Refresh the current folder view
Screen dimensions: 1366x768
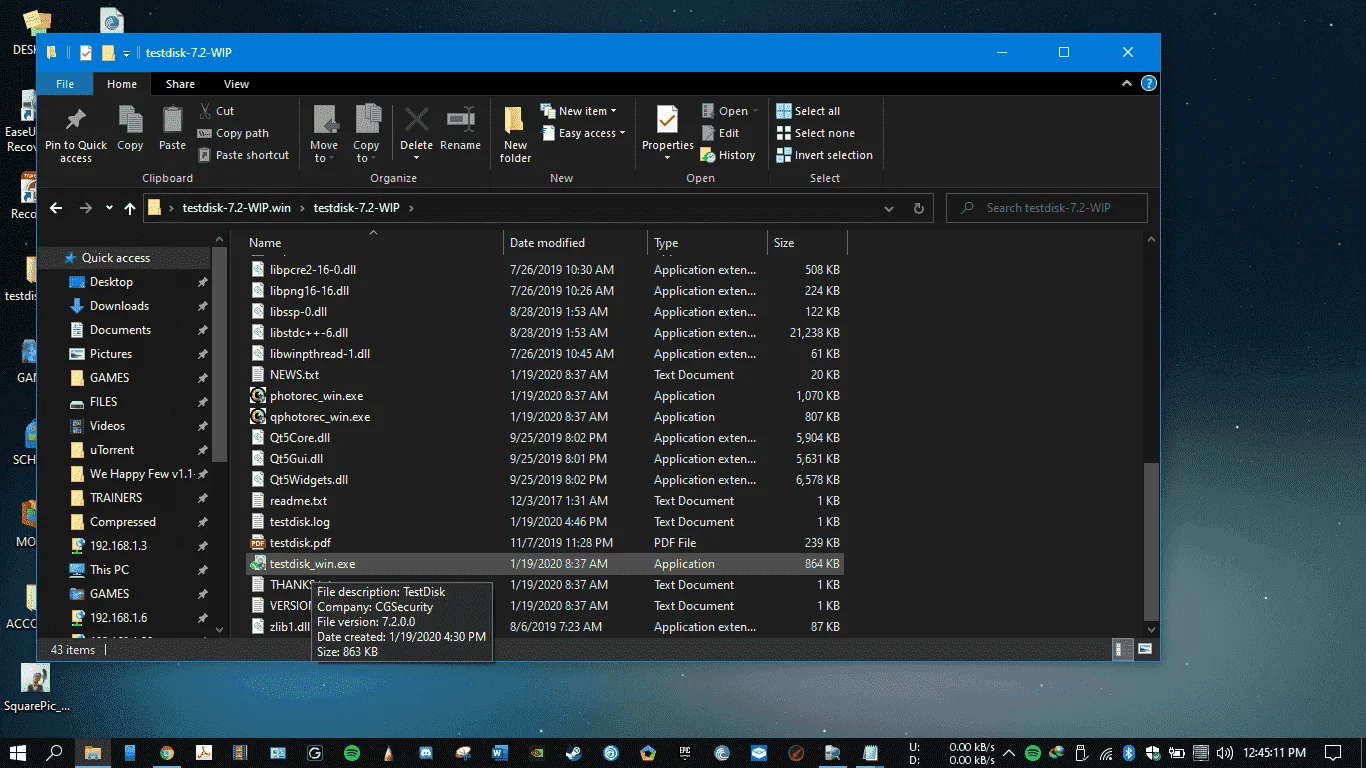pos(918,208)
